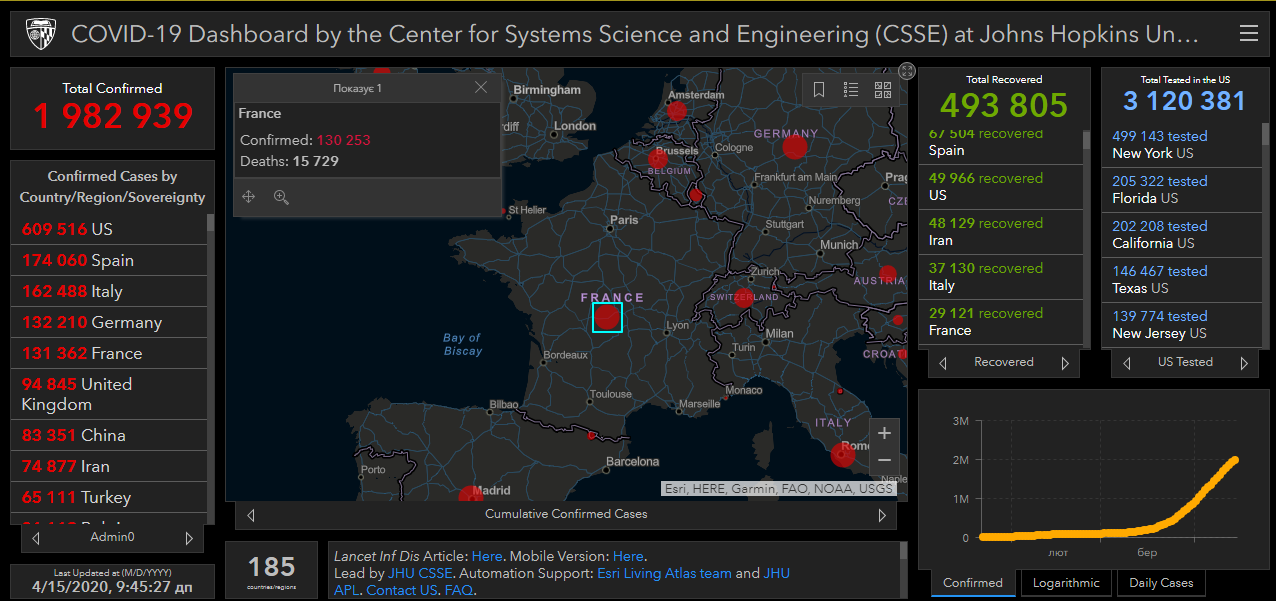The width and height of the screenshot is (1276, 601).
Task: Expand the map to full screen
Action: [906, 70]
